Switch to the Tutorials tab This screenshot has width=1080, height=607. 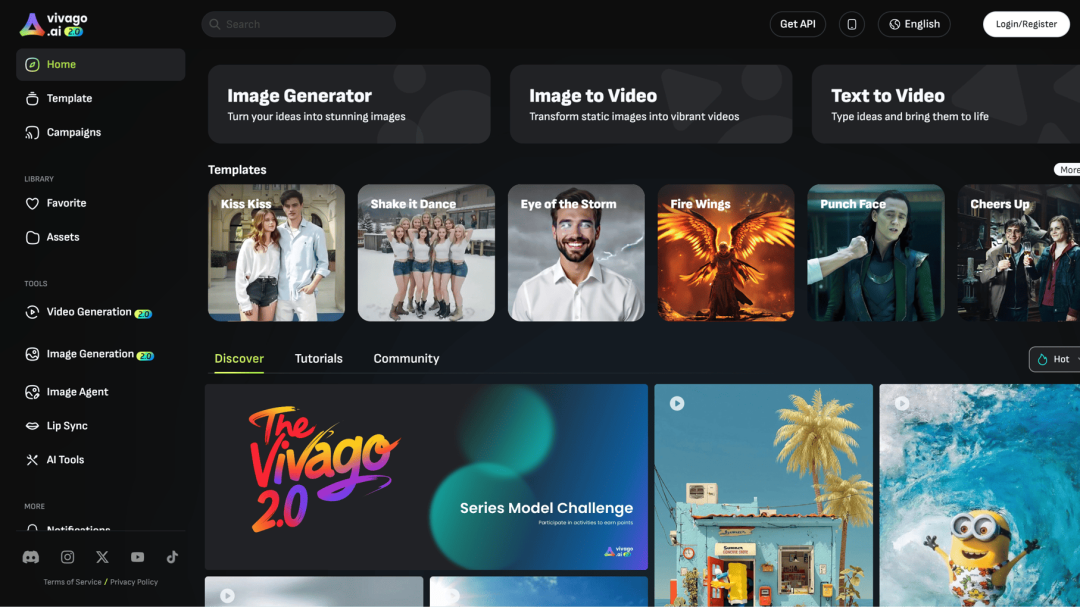(319, 359)
